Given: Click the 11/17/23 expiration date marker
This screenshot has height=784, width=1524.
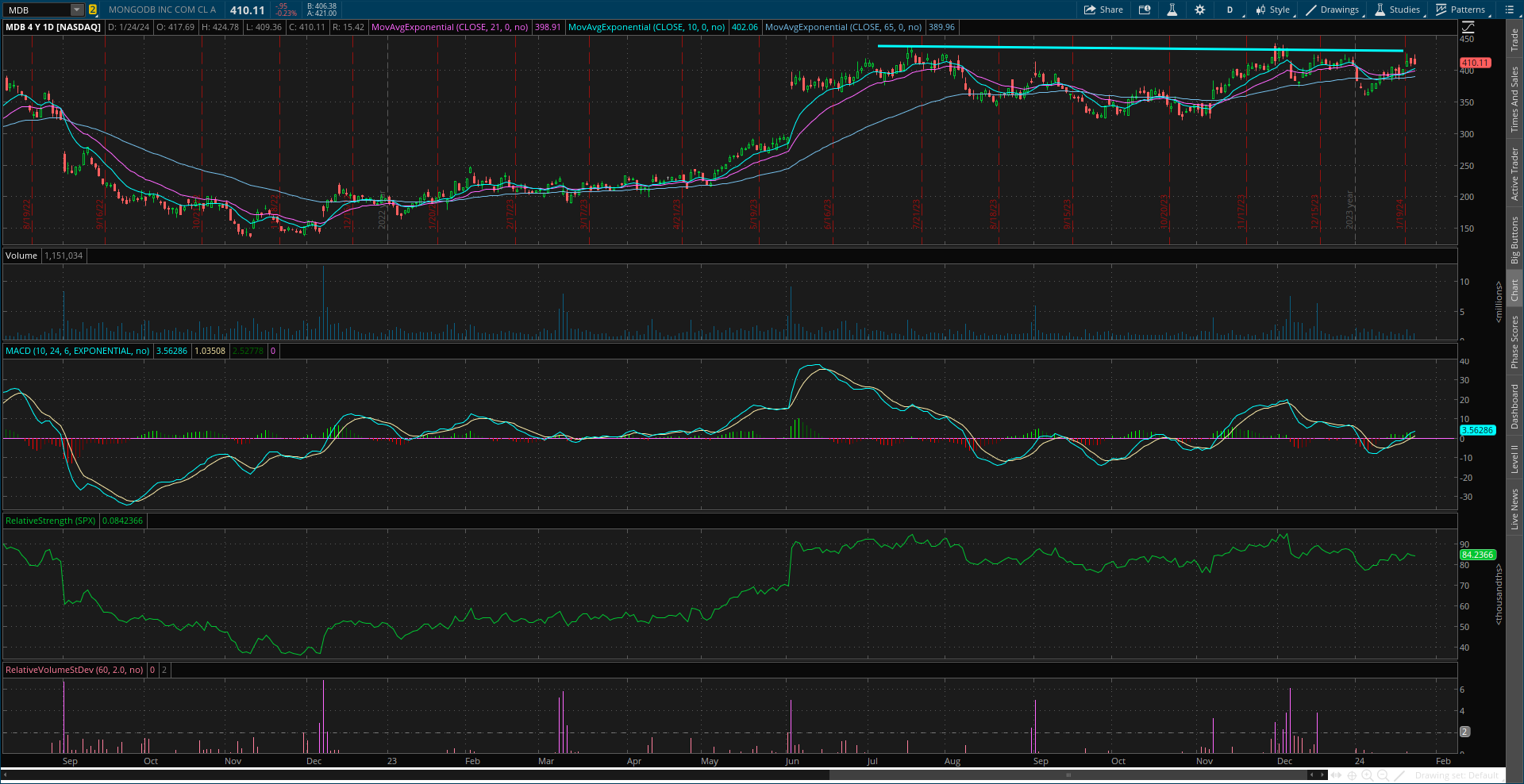Looking at the screenshot, I should point(1242,211).
